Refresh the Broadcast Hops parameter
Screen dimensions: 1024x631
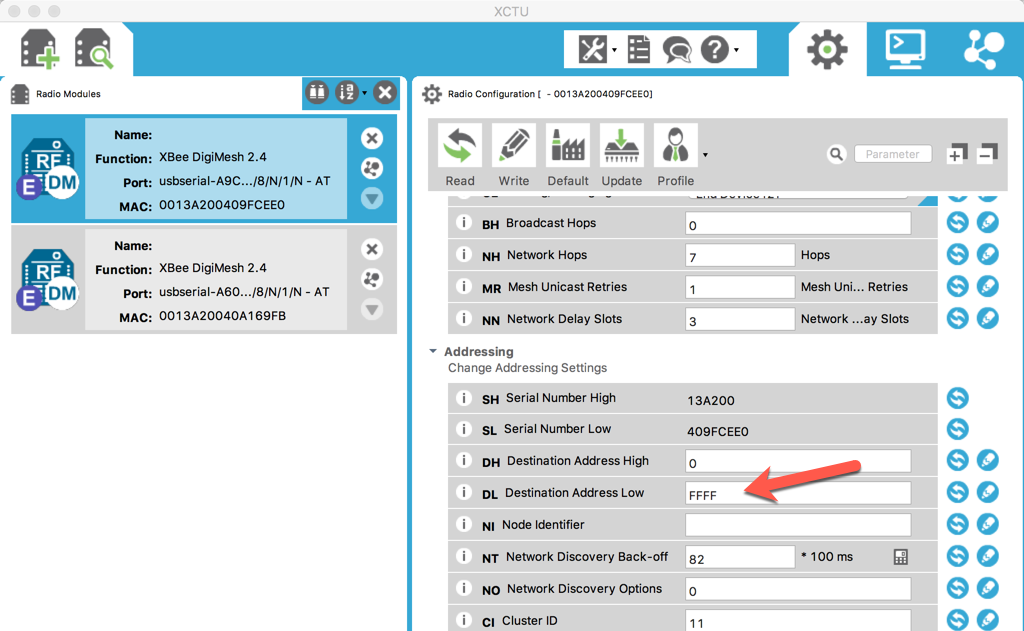(x=957, y=223)
